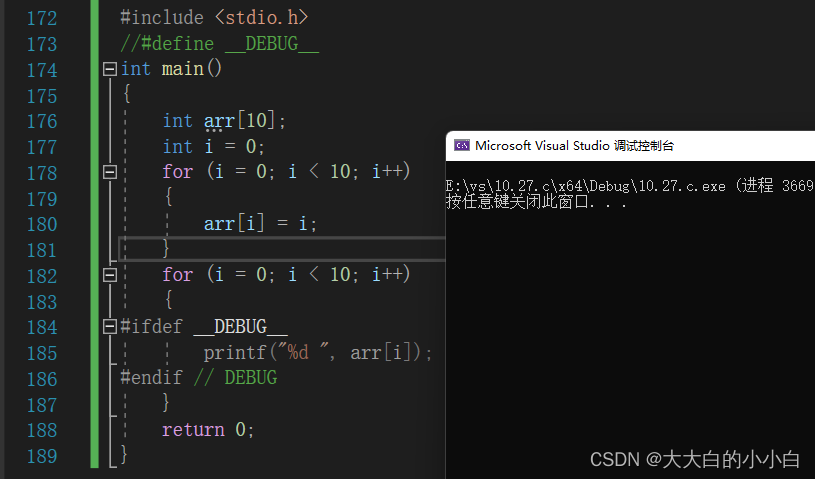Click the '#endif // DEBUG' line
This screenshot has width=815, height=479.
199,378
